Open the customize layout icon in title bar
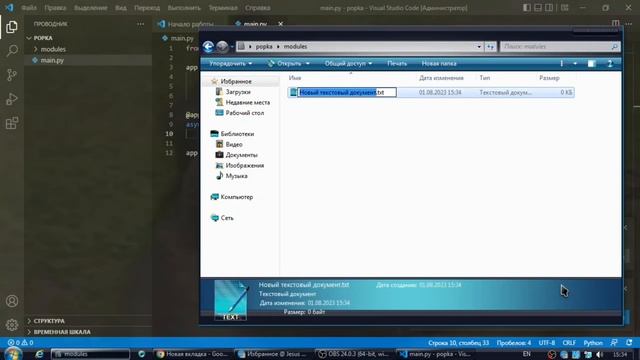The width and height of the screenshot is (640, 360). [564, 8]
